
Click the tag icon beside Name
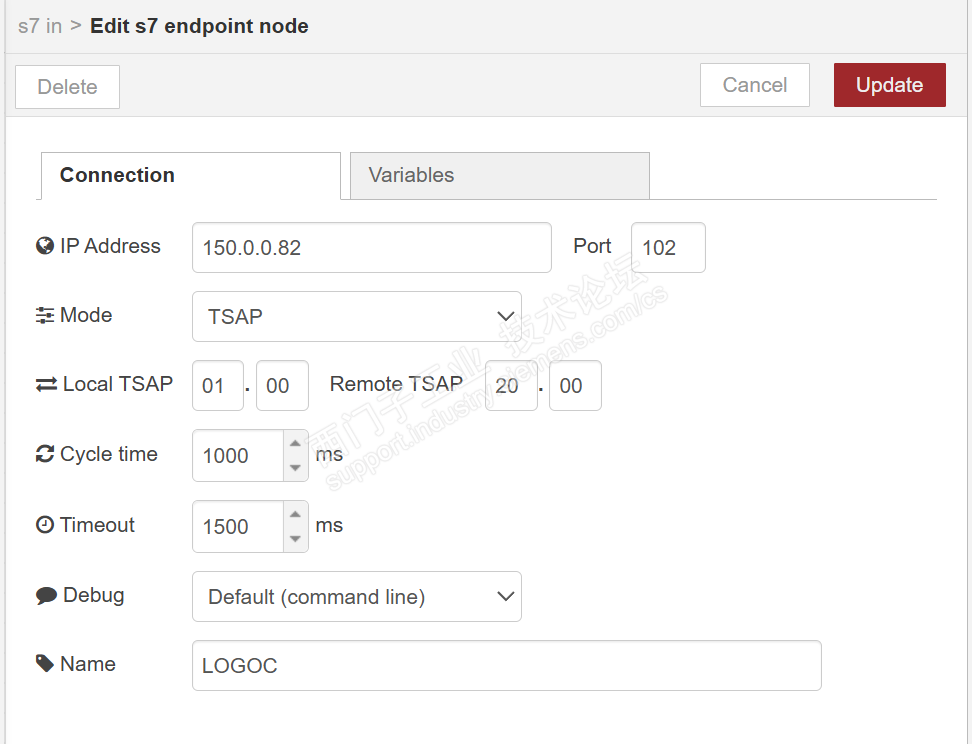45,664
